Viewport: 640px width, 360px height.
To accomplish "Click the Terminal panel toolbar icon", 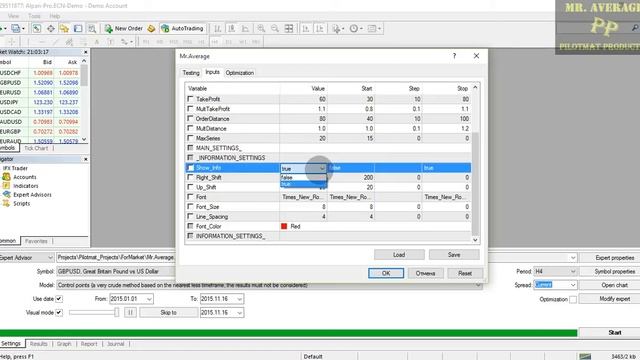I will tap(78, 29).
